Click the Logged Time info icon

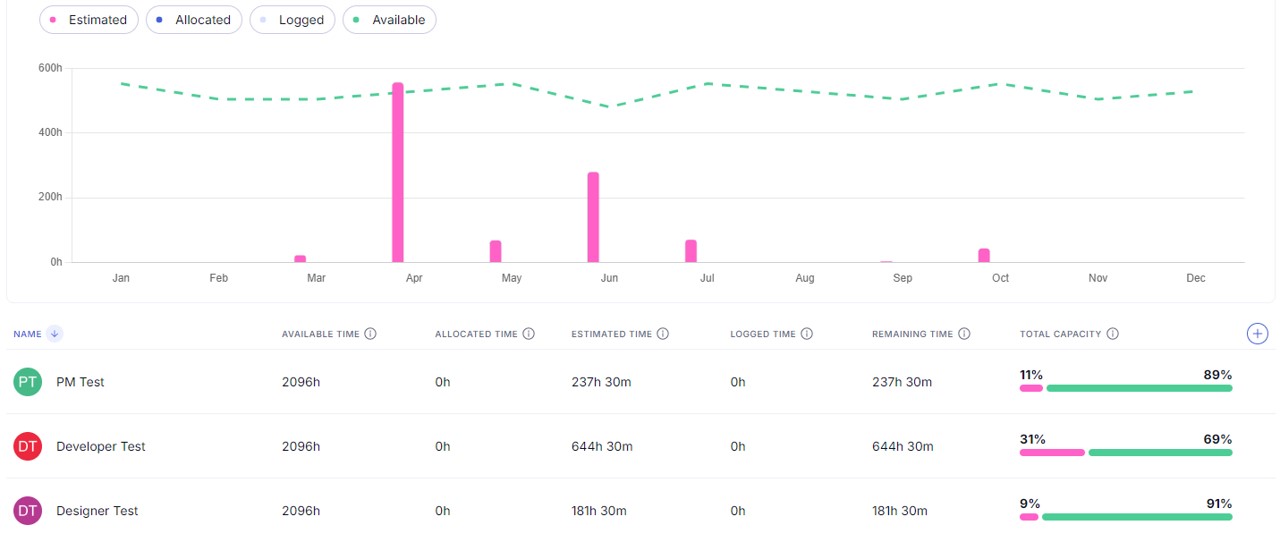(807, 334)
